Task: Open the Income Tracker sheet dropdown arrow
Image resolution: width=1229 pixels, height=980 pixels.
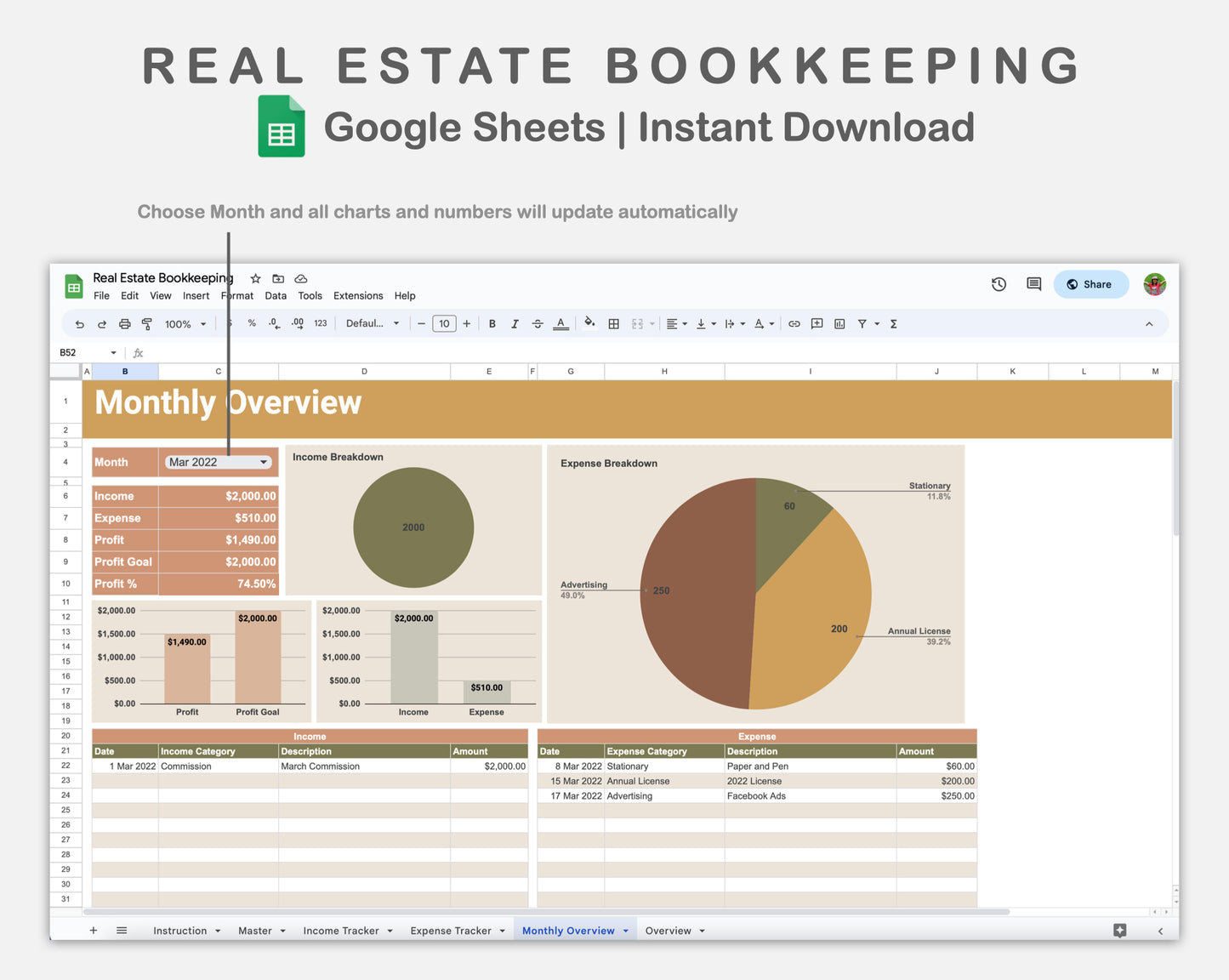Action: tap(390, 930)
